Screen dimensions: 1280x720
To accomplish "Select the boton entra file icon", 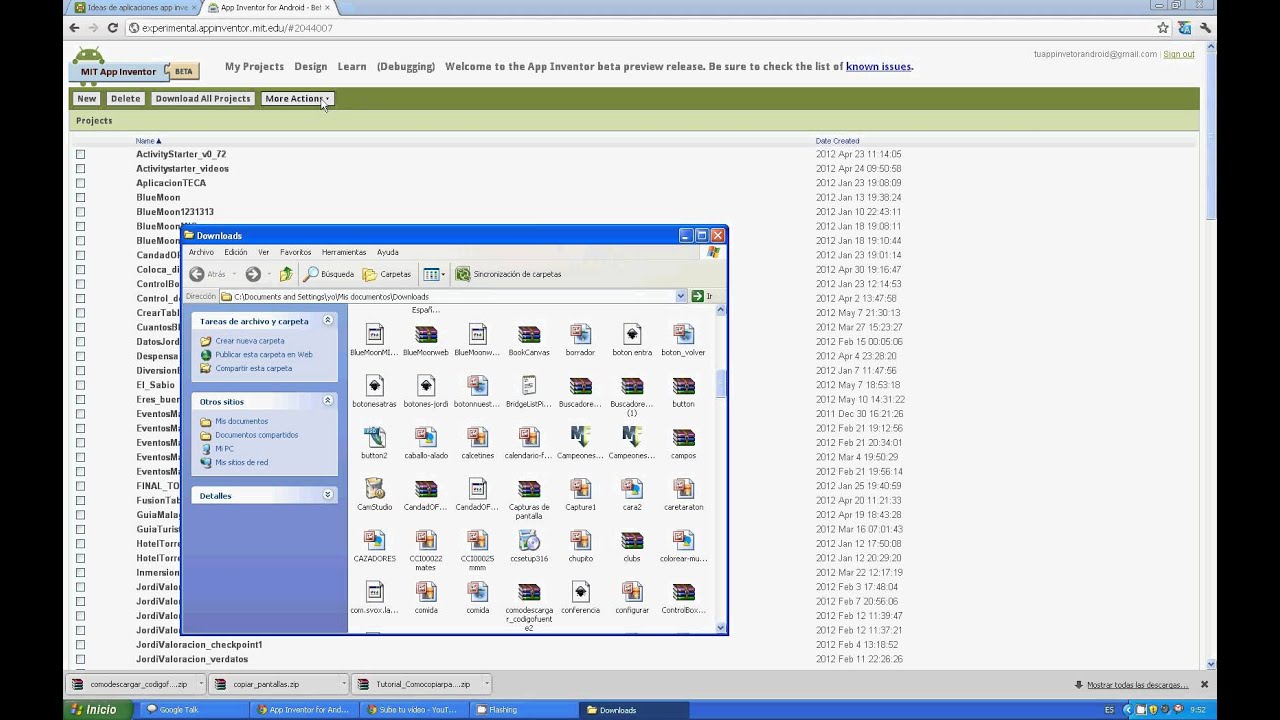I will (x=632, y=334).
